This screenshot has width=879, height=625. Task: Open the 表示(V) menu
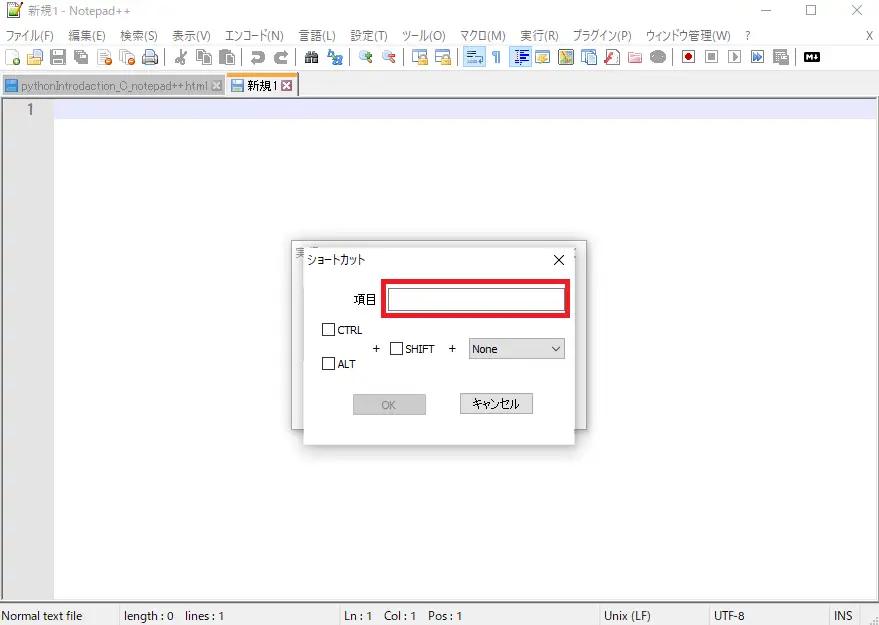pos(191,36)
